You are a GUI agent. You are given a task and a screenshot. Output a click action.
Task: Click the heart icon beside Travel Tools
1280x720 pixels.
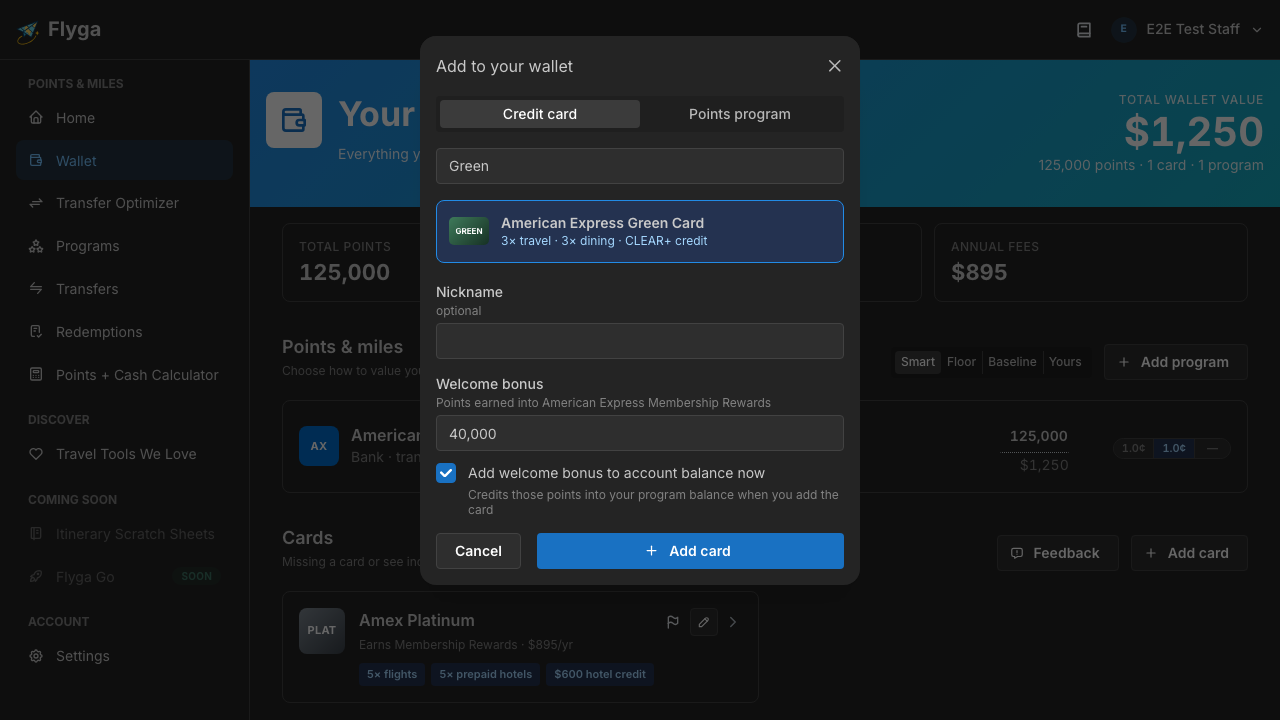(x=36, y=454)
